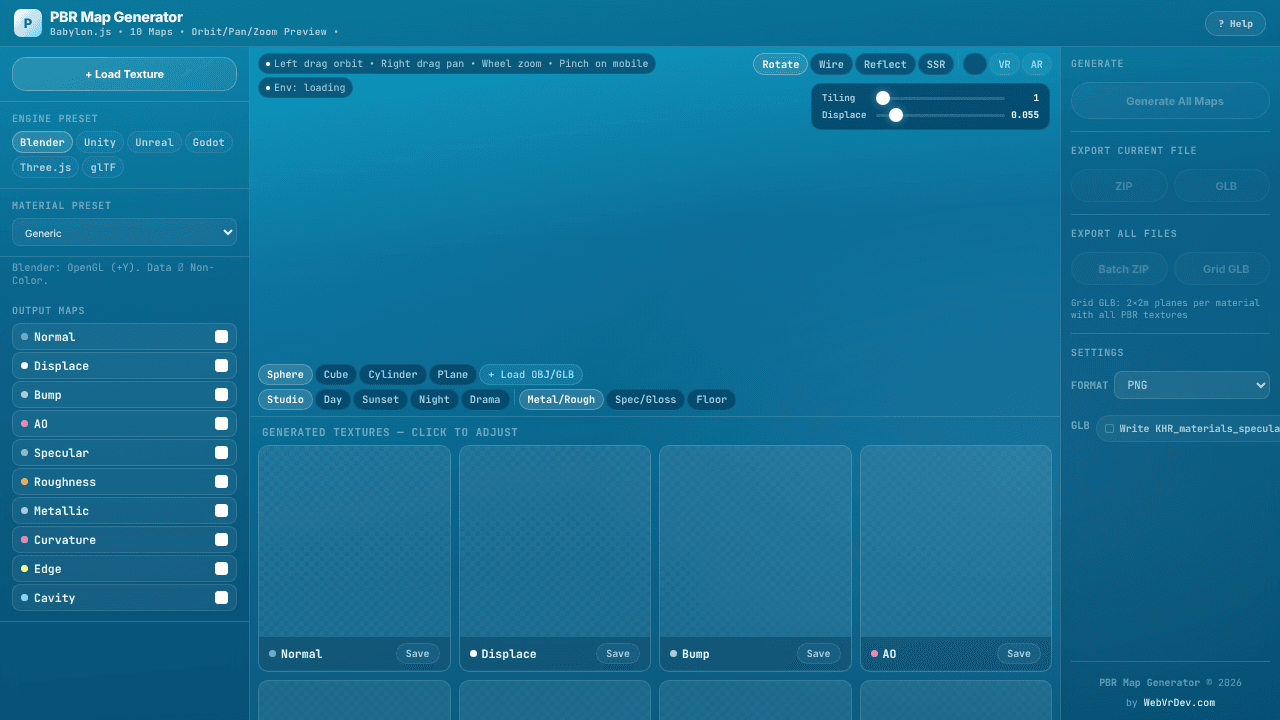Toggle Reflect in the viewport
Viewport: 1280px width, 720px height.
(885, 64)
